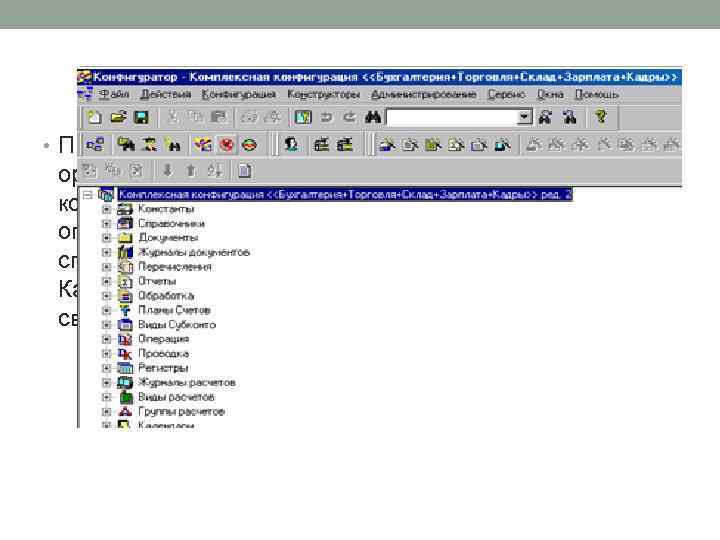Click the green and red circular icon

[249, 145]
